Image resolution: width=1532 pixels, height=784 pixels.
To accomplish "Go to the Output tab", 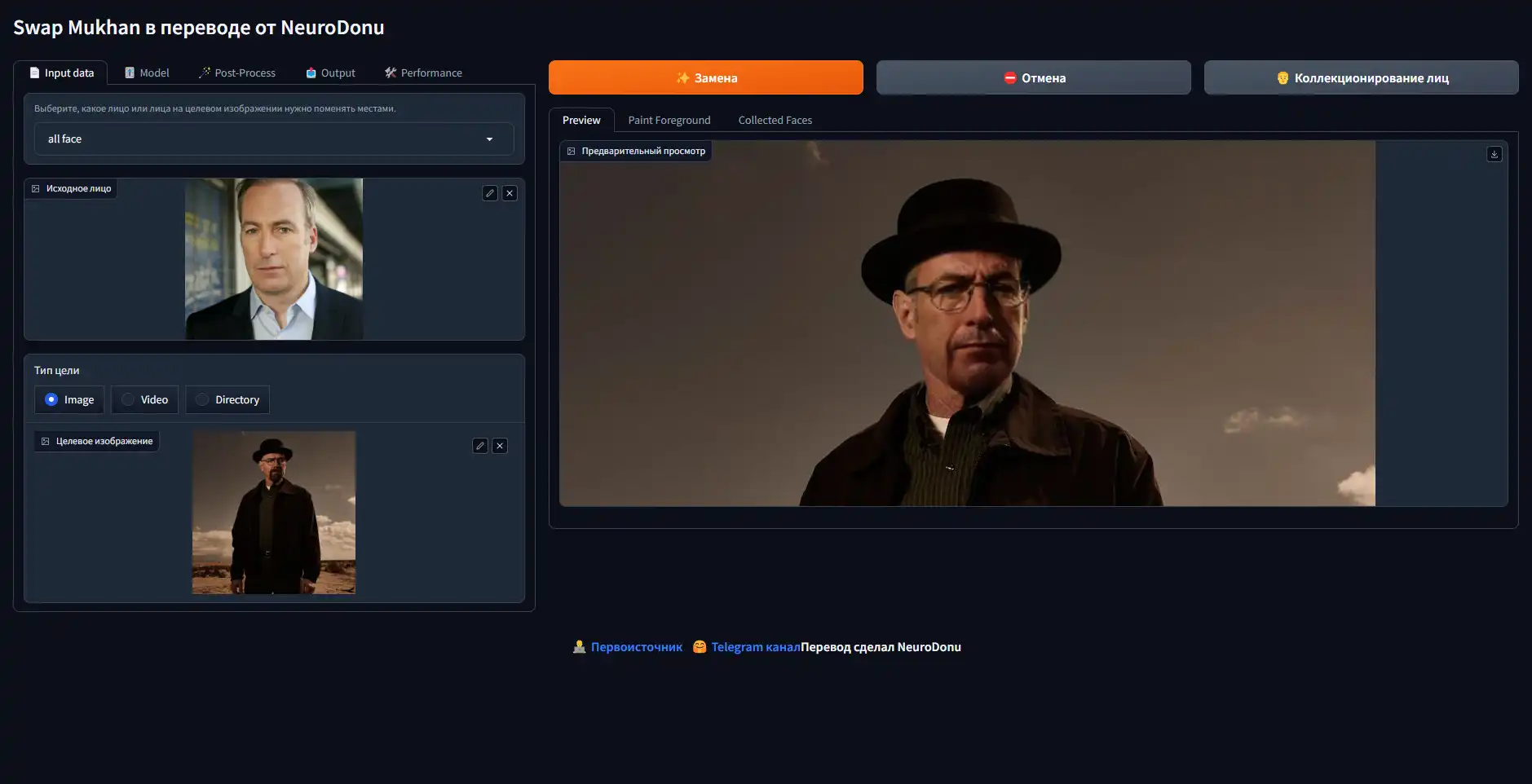I will click(330, 73).
